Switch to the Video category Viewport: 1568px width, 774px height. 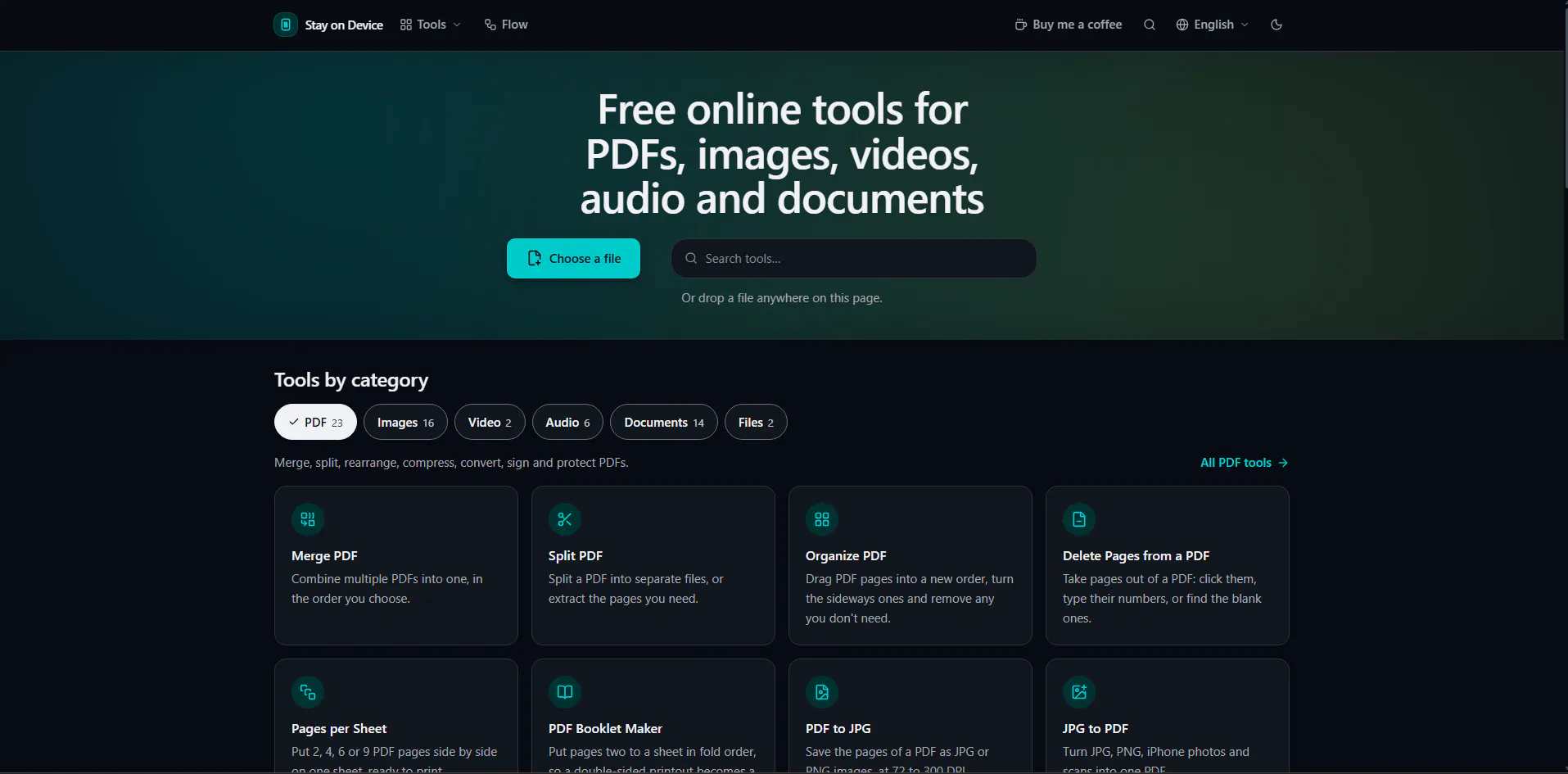point(490,422)
